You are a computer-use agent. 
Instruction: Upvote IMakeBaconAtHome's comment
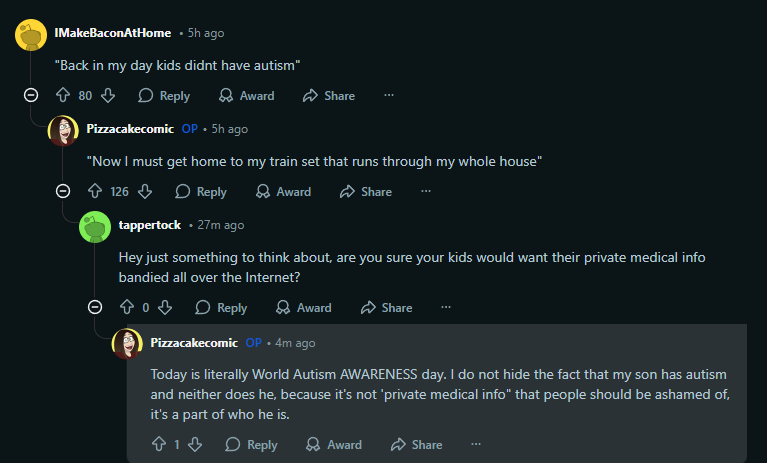[x=63, y=95]
